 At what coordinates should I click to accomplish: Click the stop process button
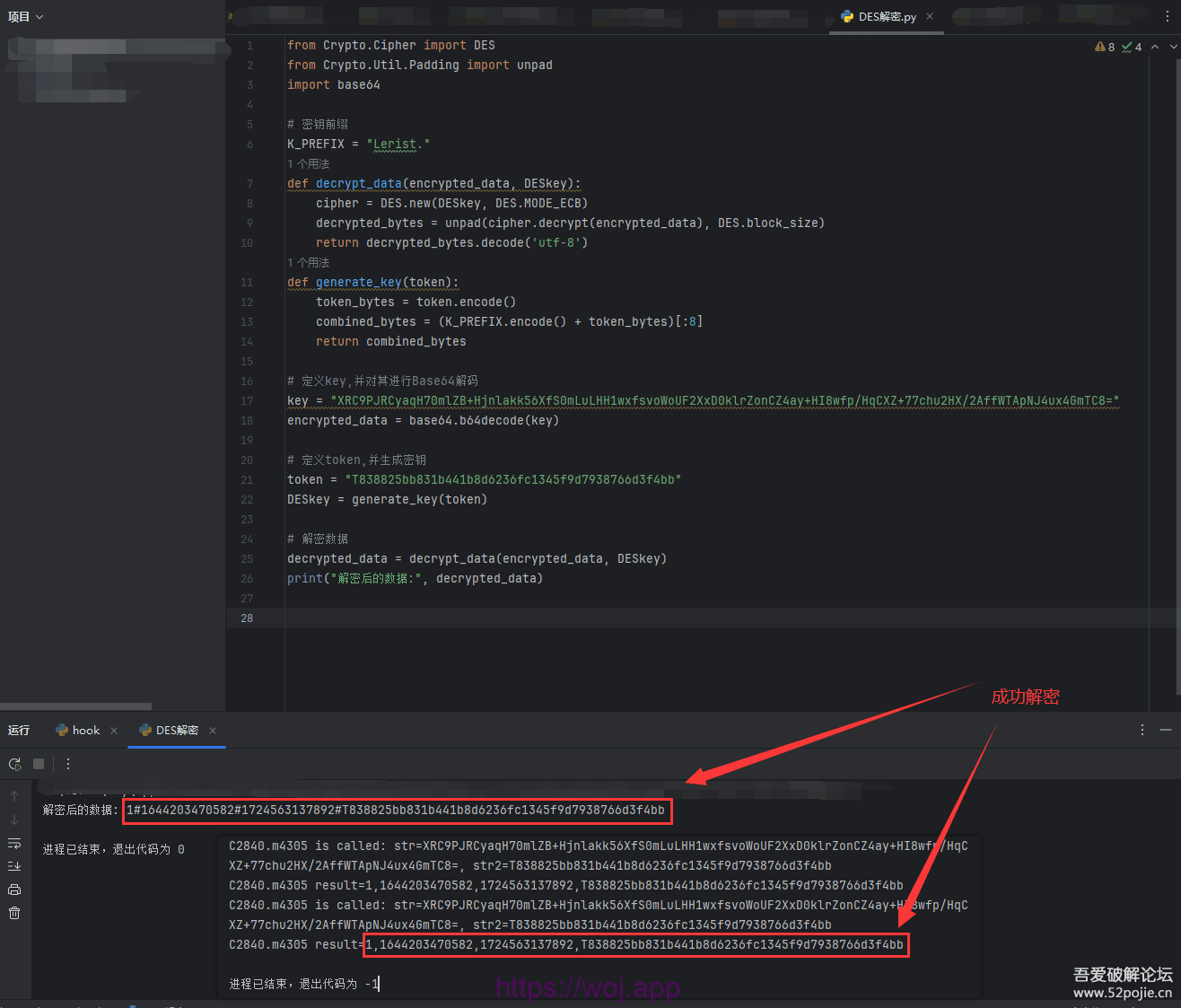[39, 764]
